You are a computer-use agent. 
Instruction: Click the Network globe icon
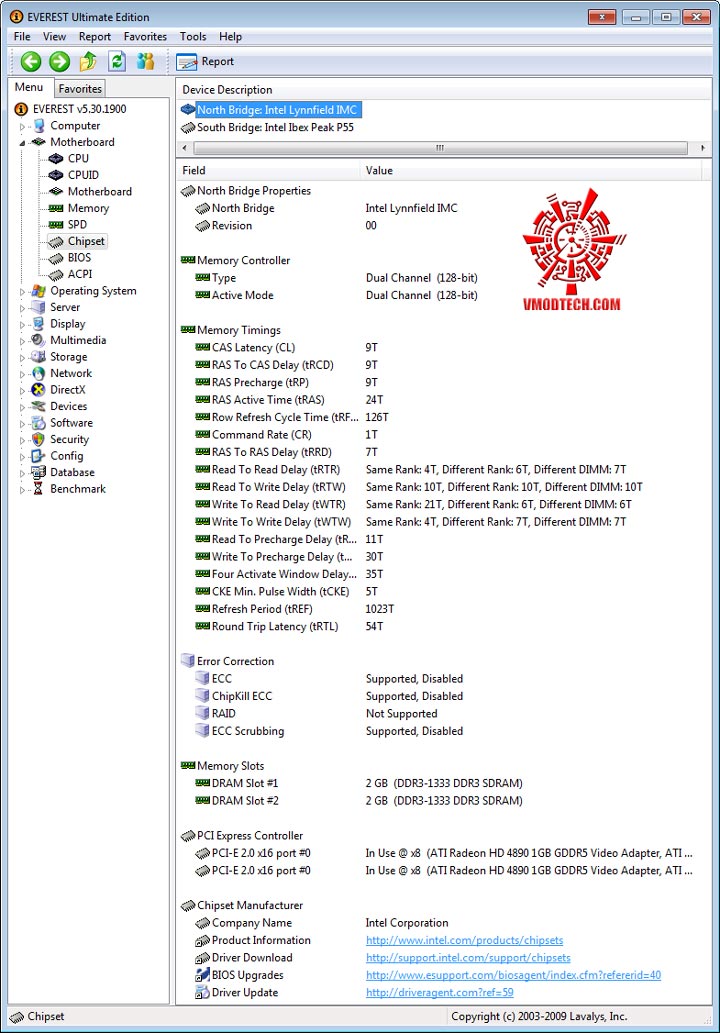38,373
